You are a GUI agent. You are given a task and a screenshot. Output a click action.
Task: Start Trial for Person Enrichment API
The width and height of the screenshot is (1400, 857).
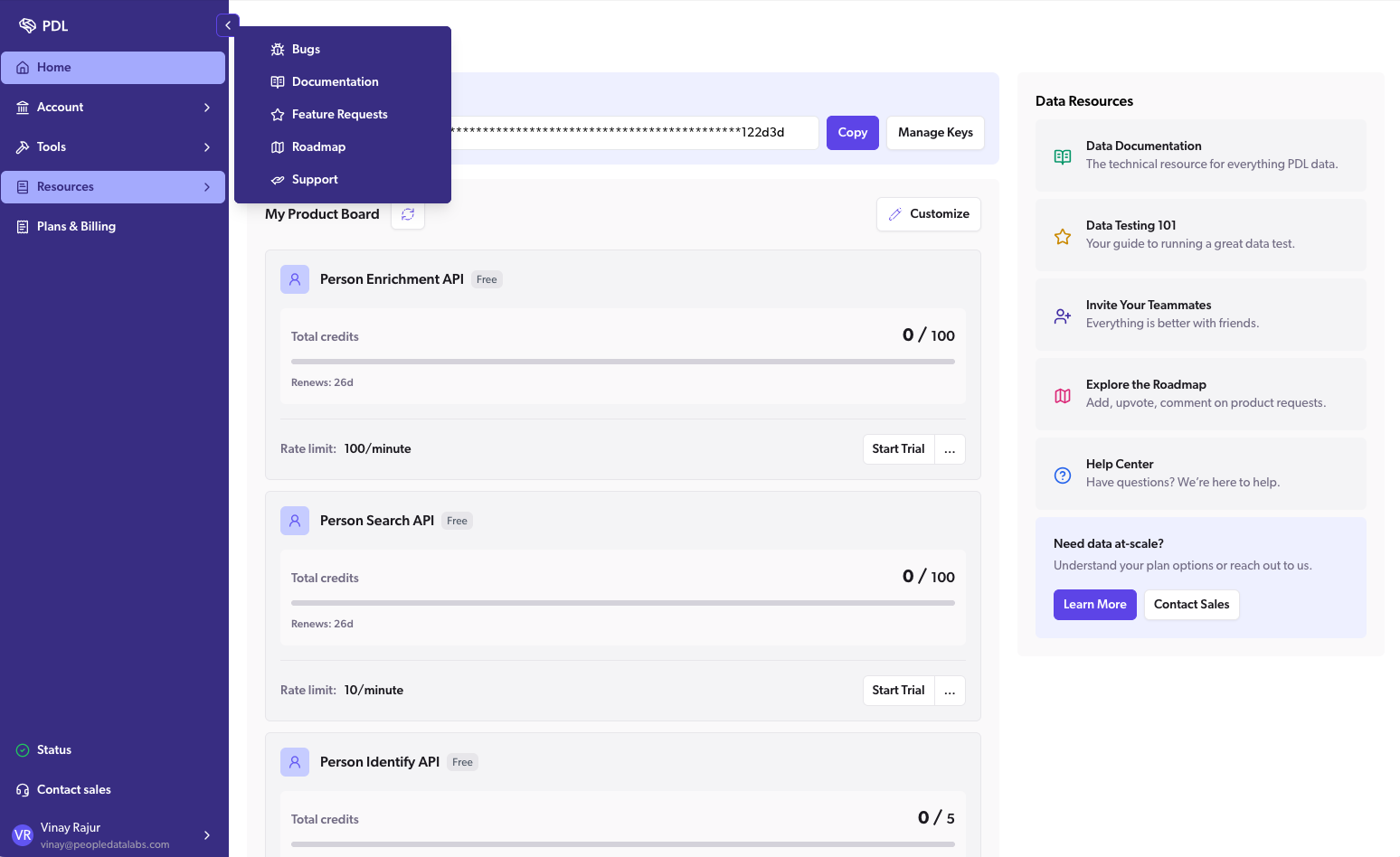(x=898, y=449)
